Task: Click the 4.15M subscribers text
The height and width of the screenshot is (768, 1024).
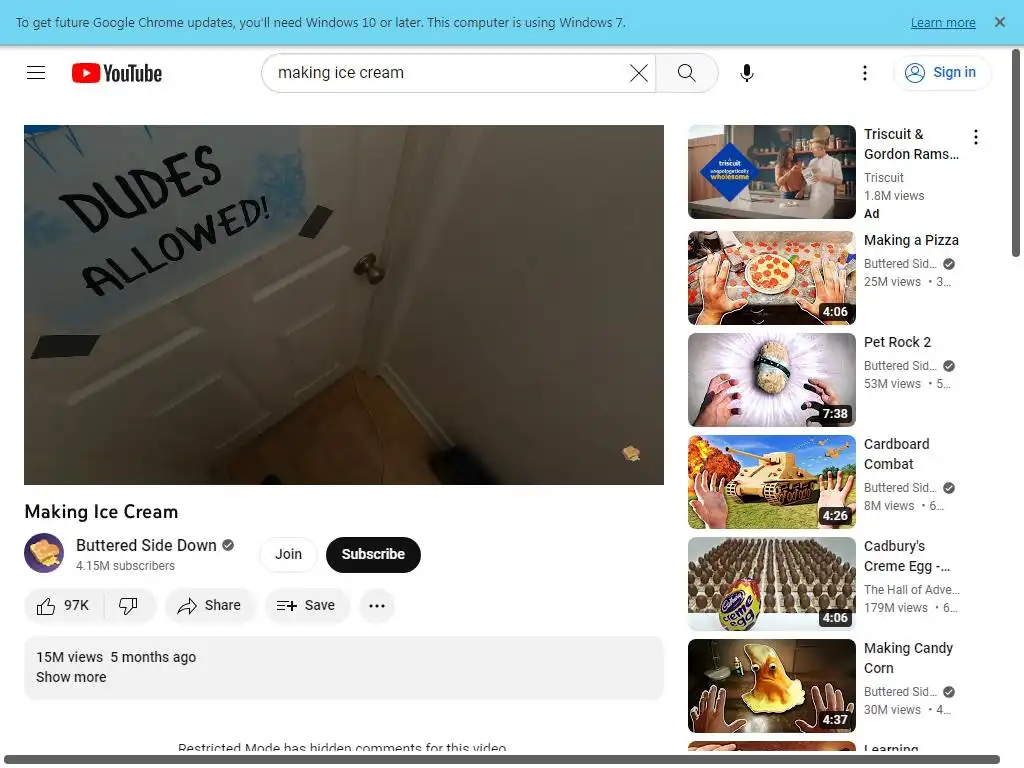Action: click(125, 566)
